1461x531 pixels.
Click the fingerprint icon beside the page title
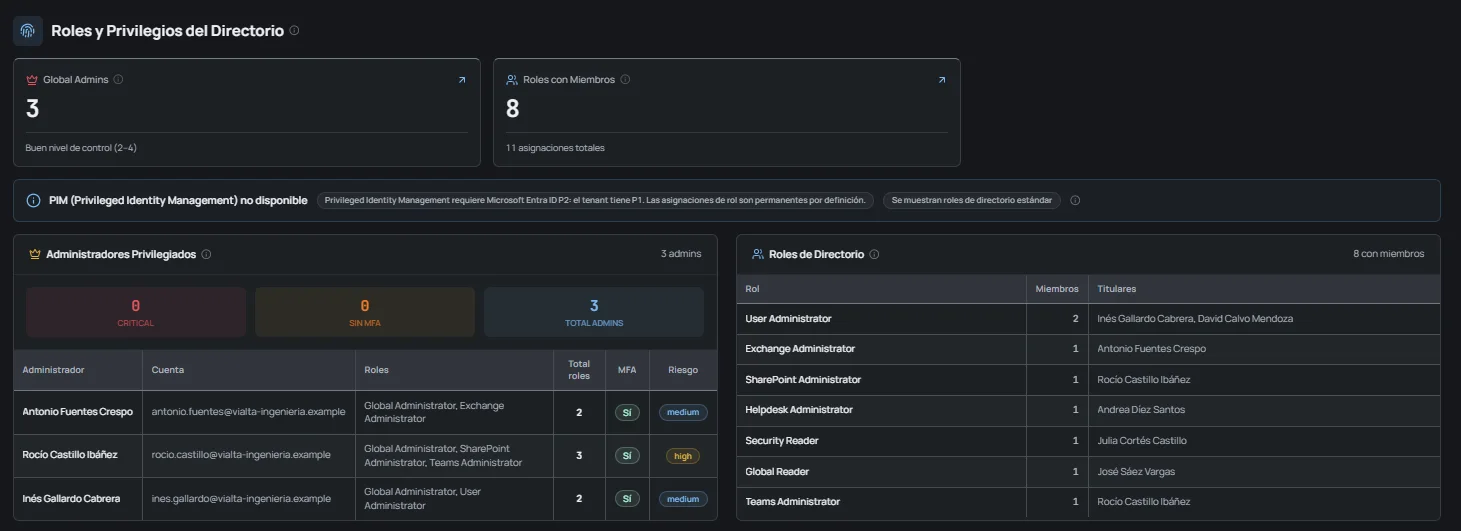click(x=28, y=31)
